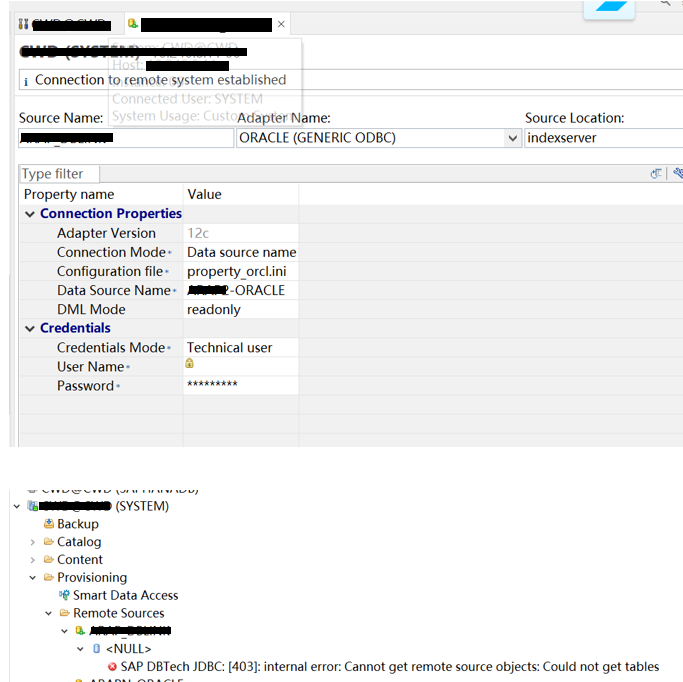Click the DML Mode property label
The width and height of the screenshot is (683, 682).
click(91, 309)
